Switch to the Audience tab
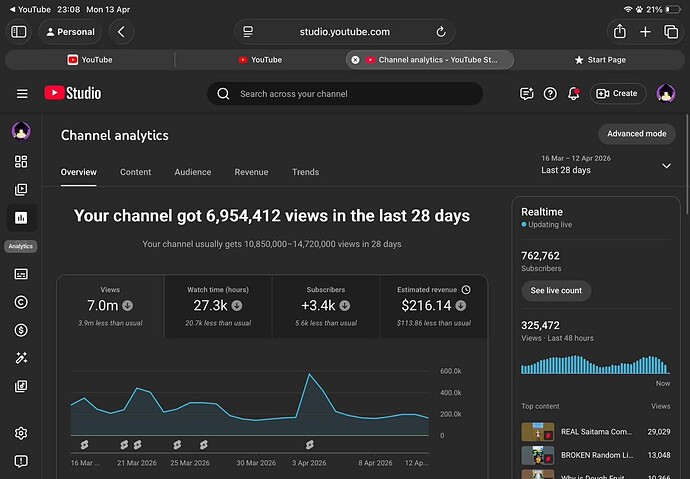The height and width of the screenshot is (479, 690). point(193,172)
